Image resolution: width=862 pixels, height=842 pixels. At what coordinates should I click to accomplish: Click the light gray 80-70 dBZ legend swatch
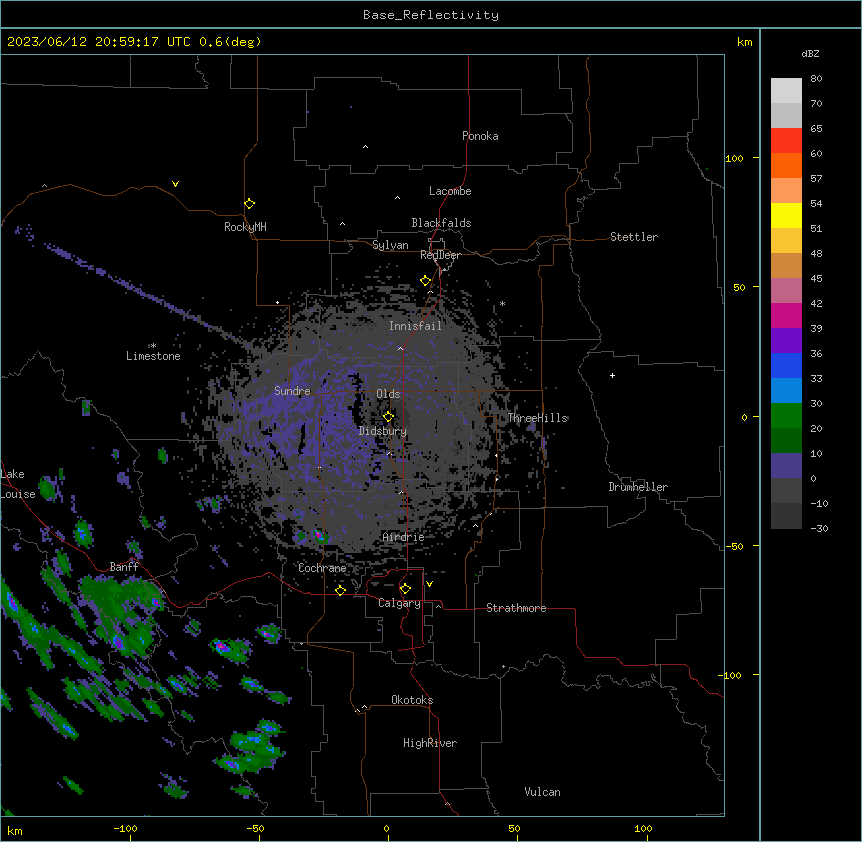[x=786, y=90]
